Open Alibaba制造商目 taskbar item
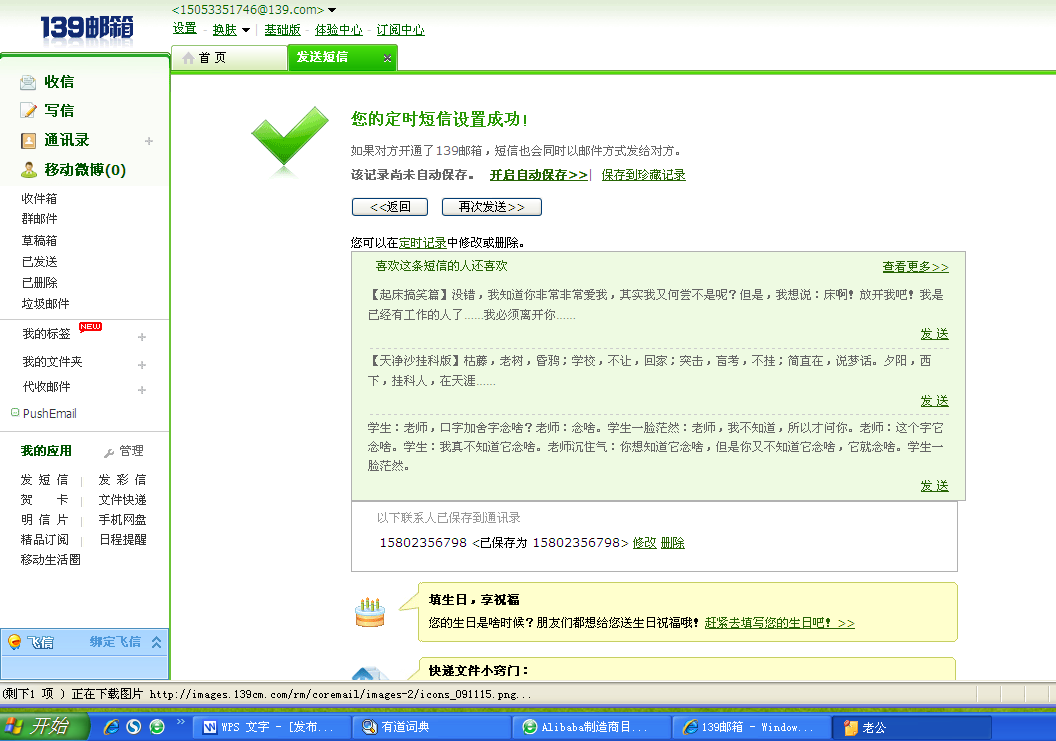The width and height of the screenshot is (1056, 741). click(591, 727)
